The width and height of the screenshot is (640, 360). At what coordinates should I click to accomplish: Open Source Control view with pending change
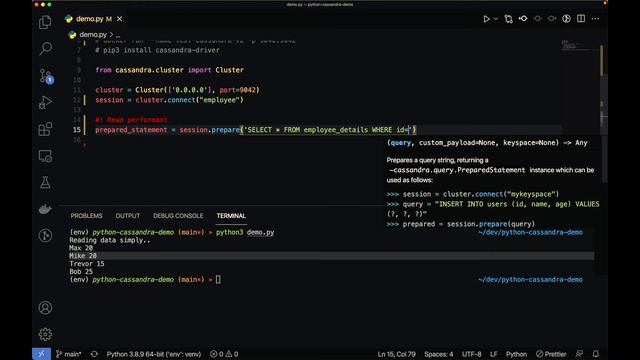point(45,76)
